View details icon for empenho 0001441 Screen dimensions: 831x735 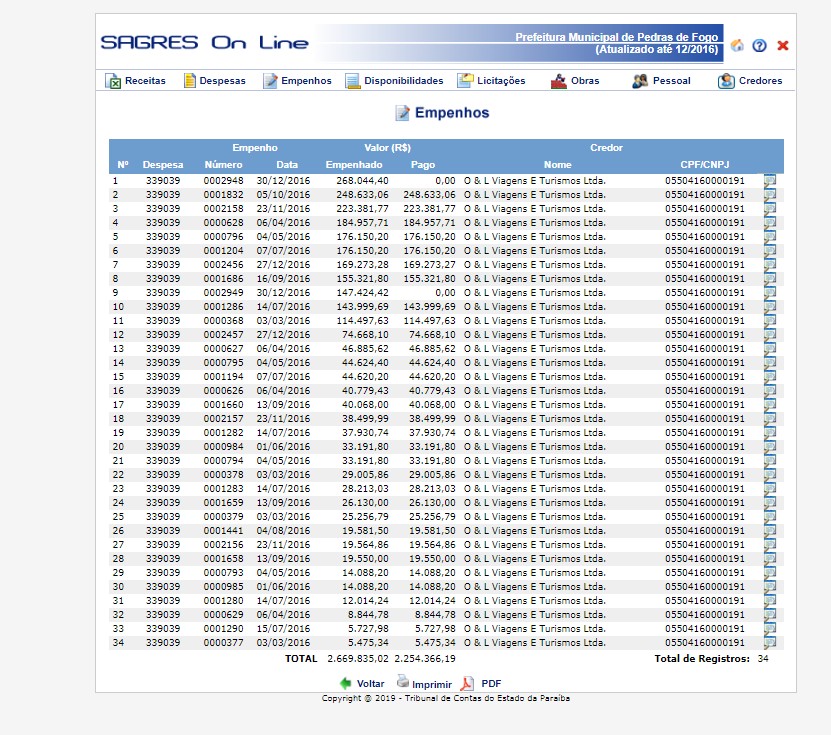click(770, 530)
